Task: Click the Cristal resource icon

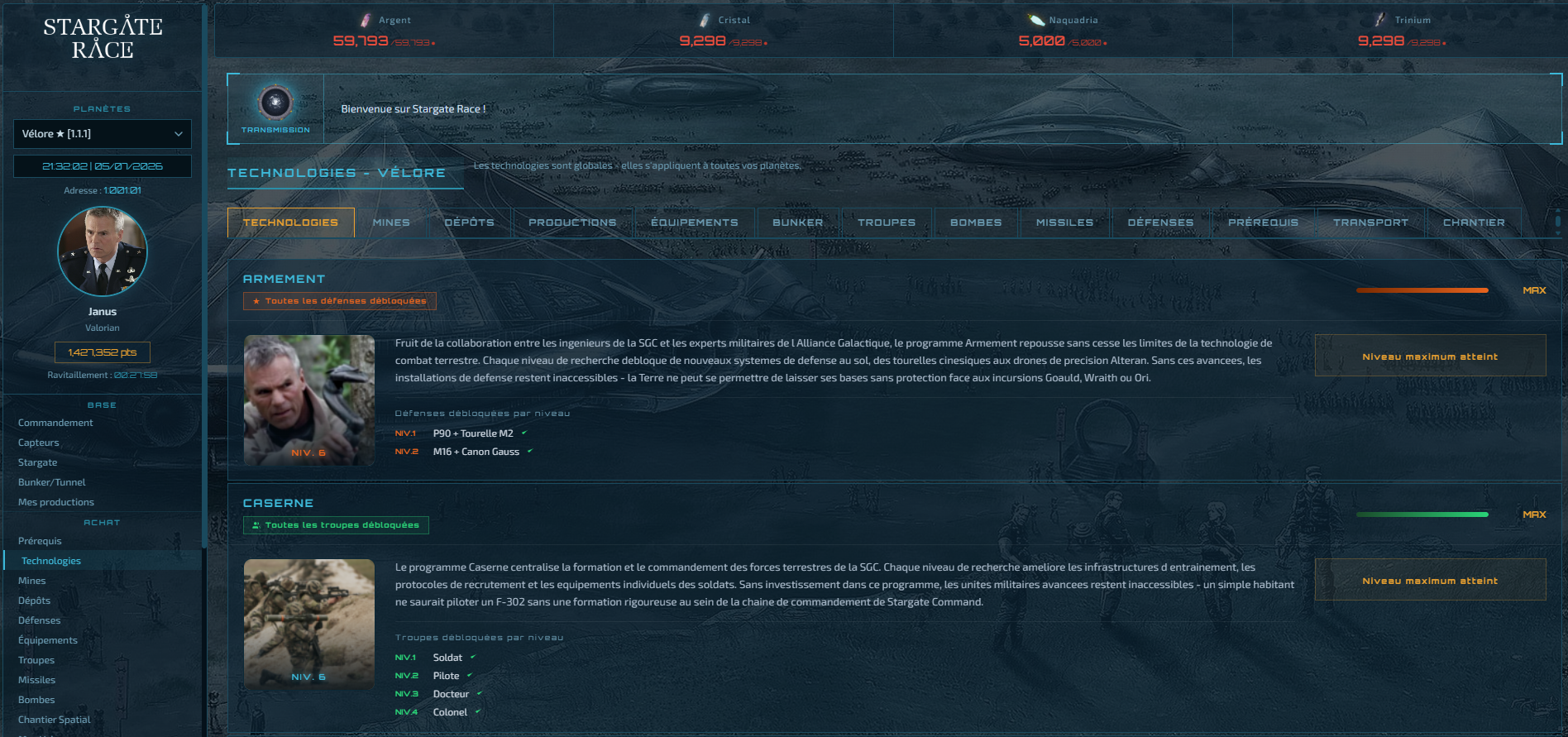Action: pos(705,20)
